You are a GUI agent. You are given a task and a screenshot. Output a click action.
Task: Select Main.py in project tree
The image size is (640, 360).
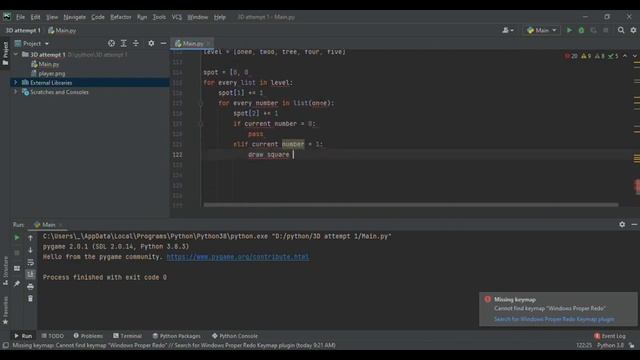pyautogui.click(x=45, y=64)
